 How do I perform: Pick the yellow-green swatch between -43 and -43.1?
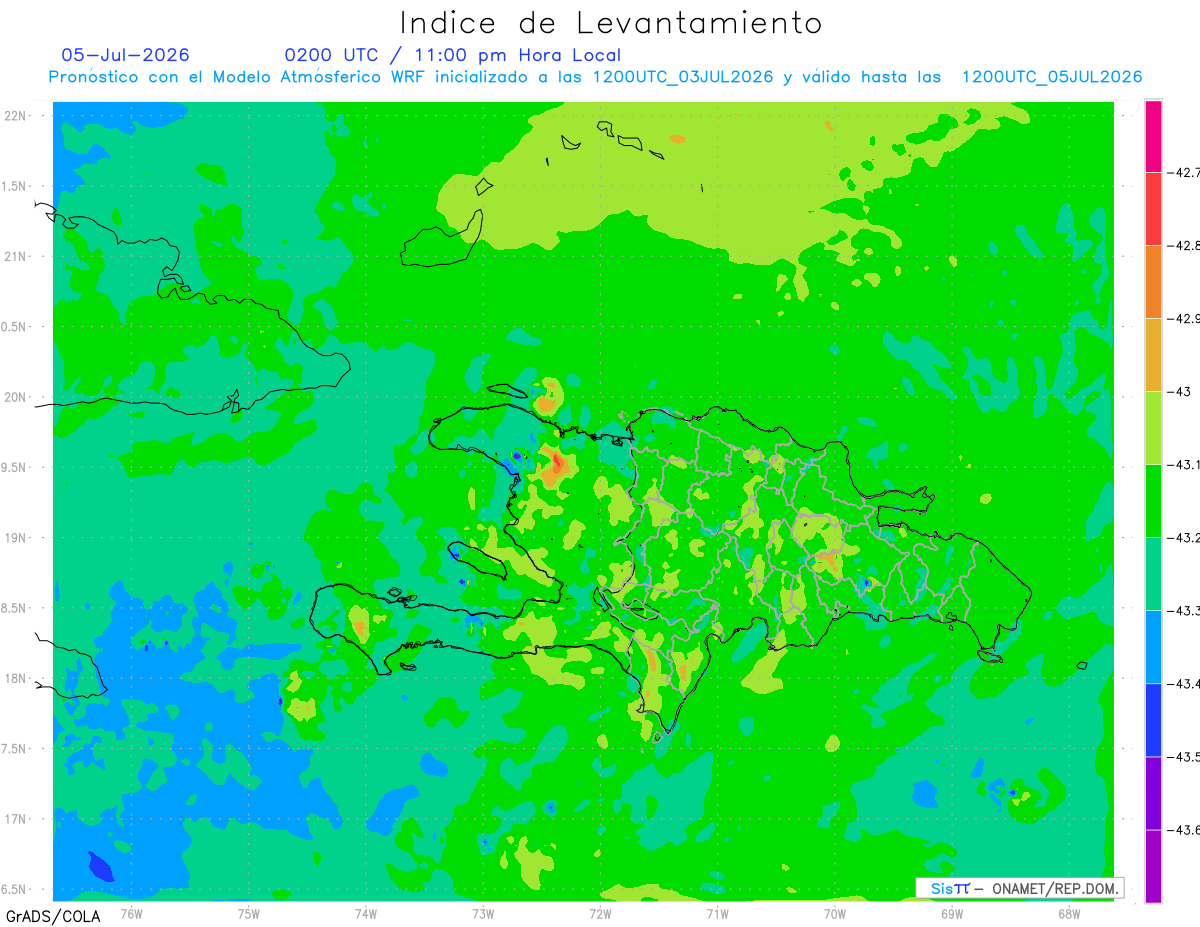pyautogui.click(x=1153, y=428)
